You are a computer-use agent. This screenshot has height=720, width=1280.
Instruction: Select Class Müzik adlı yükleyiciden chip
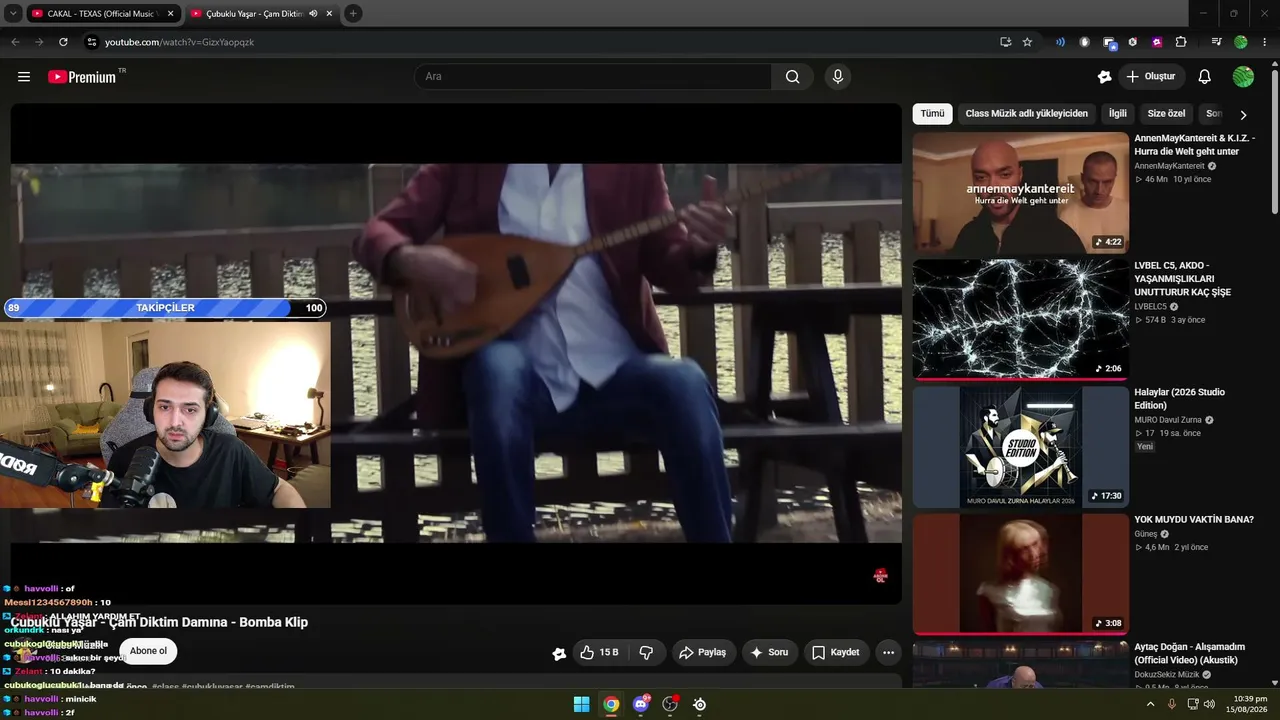click(1026, 114)
